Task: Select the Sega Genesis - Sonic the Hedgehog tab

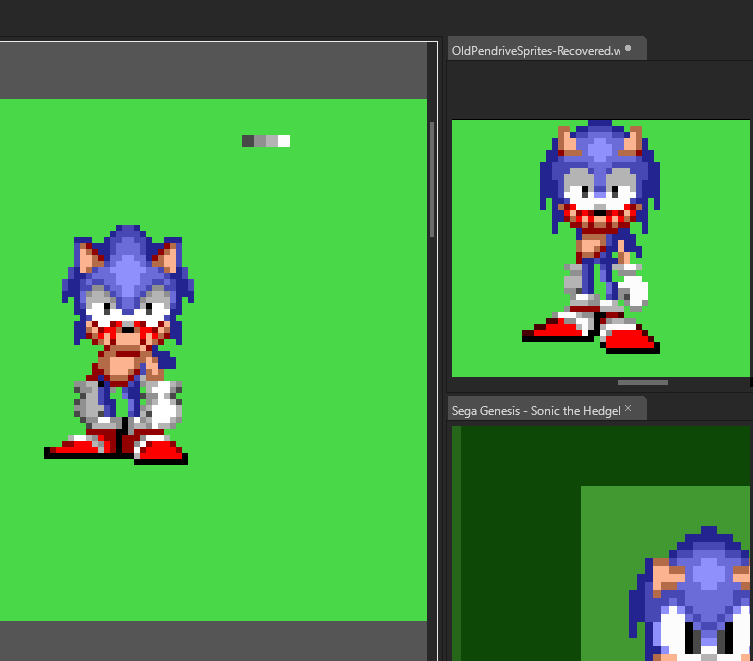Action: [x=547, y=410]
